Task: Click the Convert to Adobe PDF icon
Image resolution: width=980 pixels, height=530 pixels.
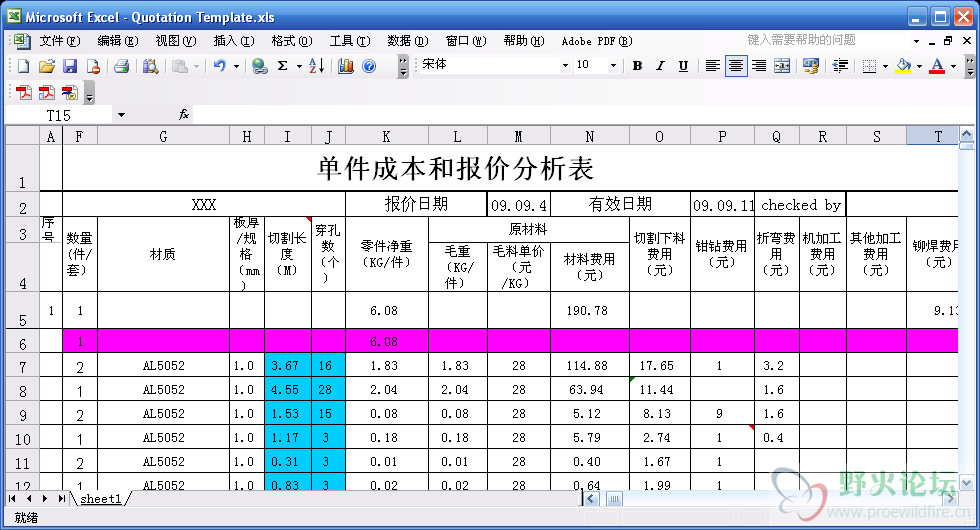Action: point(24,92)
